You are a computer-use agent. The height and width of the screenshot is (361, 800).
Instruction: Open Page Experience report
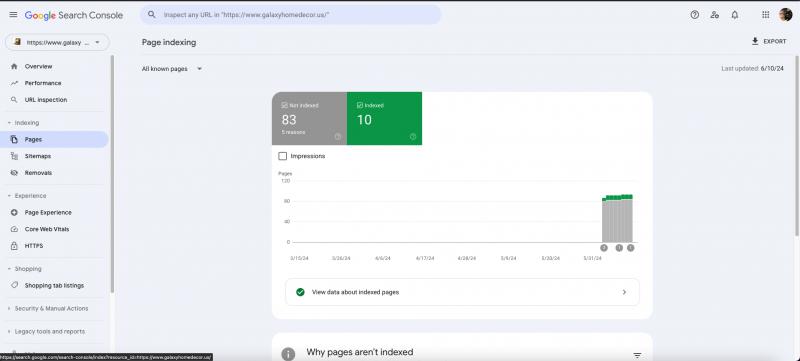54,213
